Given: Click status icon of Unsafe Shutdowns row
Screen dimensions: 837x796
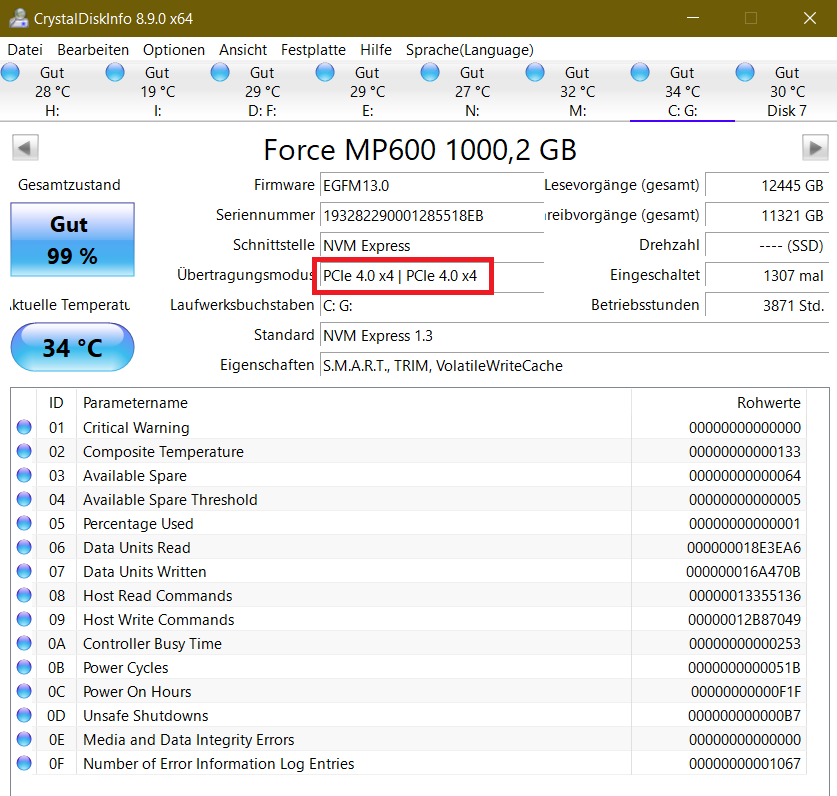Looking at the screenshot, I should coord(24,715).
